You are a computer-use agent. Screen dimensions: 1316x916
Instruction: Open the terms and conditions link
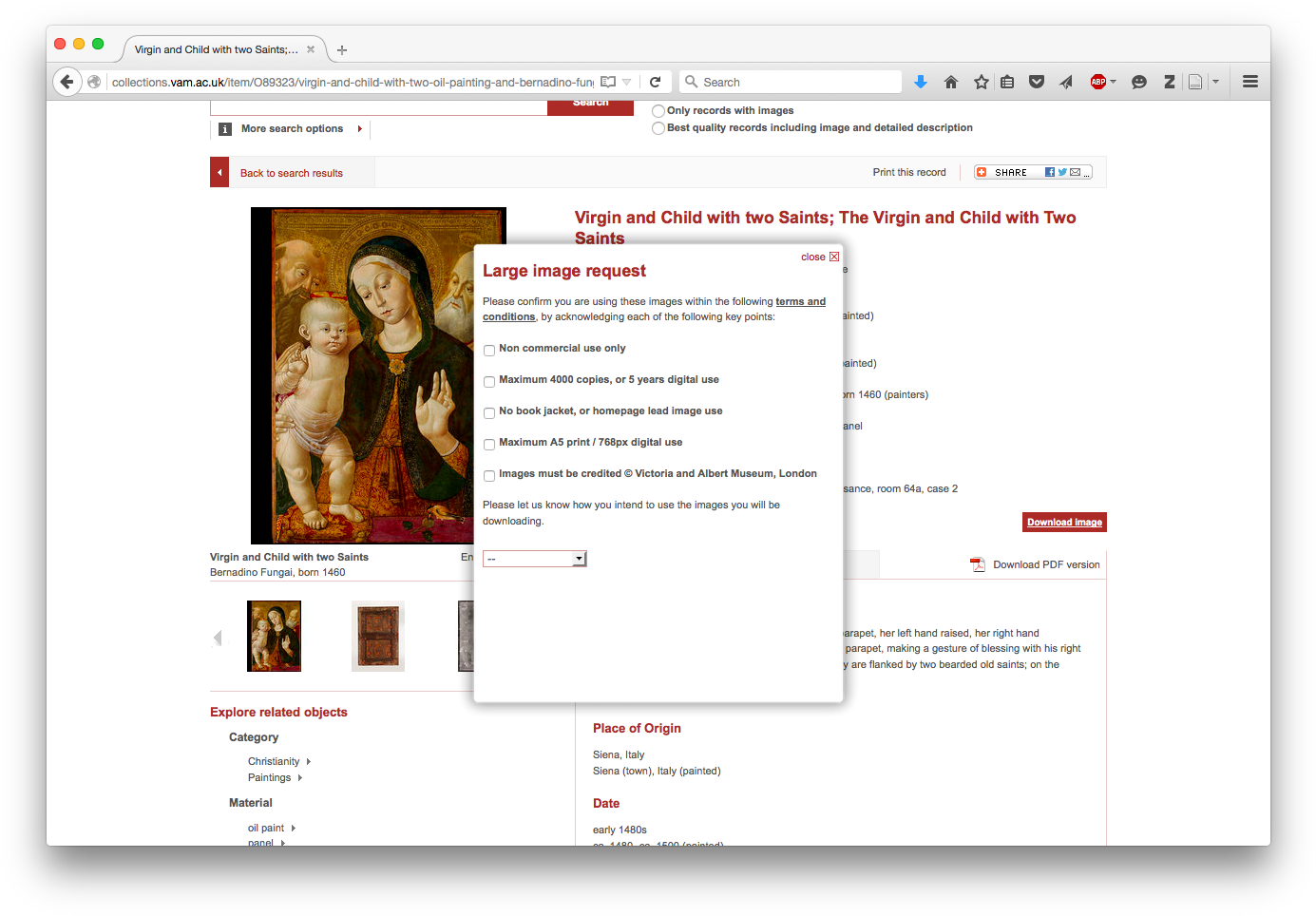(655, 309)
